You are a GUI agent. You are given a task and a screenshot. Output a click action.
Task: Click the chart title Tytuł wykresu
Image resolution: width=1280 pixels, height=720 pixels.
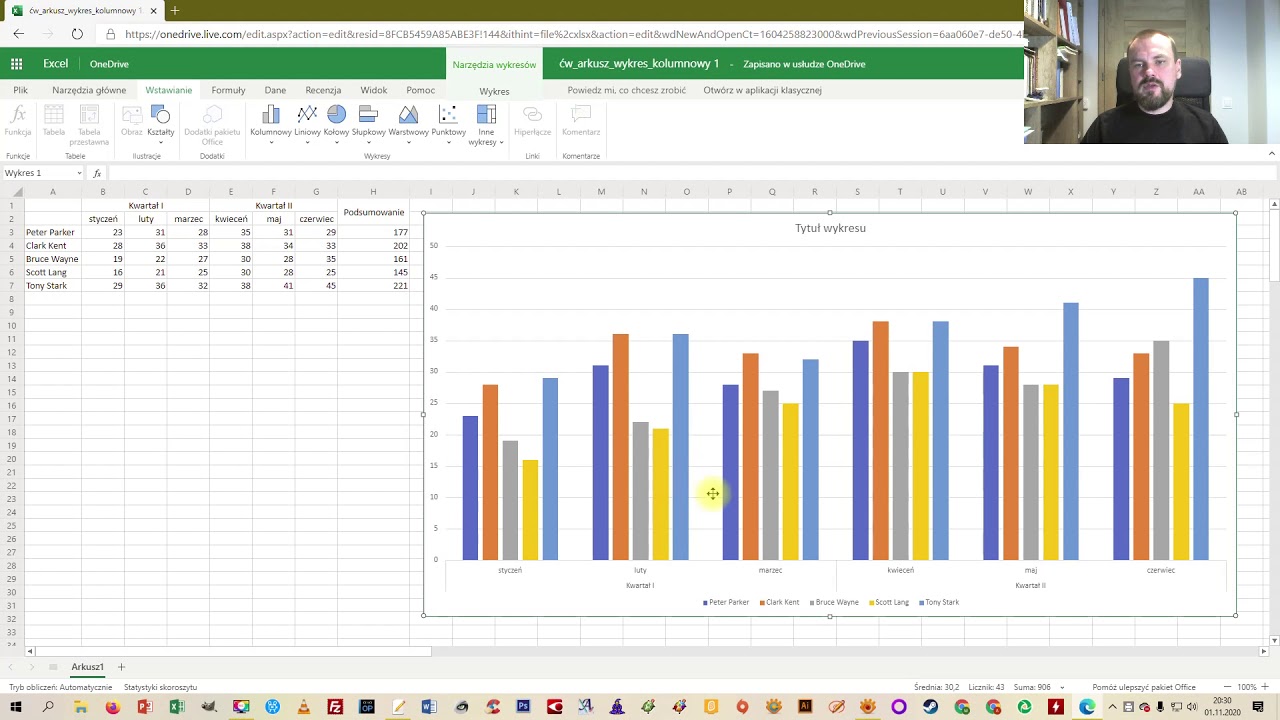[830, 228]
